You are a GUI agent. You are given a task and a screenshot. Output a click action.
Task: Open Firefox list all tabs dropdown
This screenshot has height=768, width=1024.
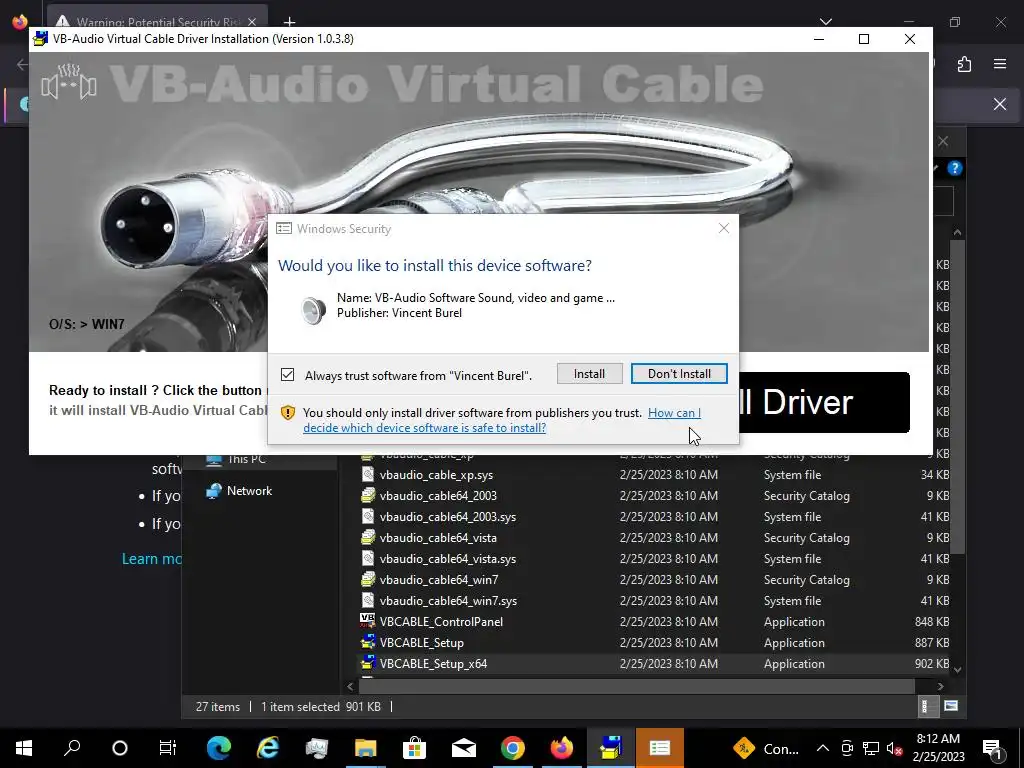coord(826,22)
